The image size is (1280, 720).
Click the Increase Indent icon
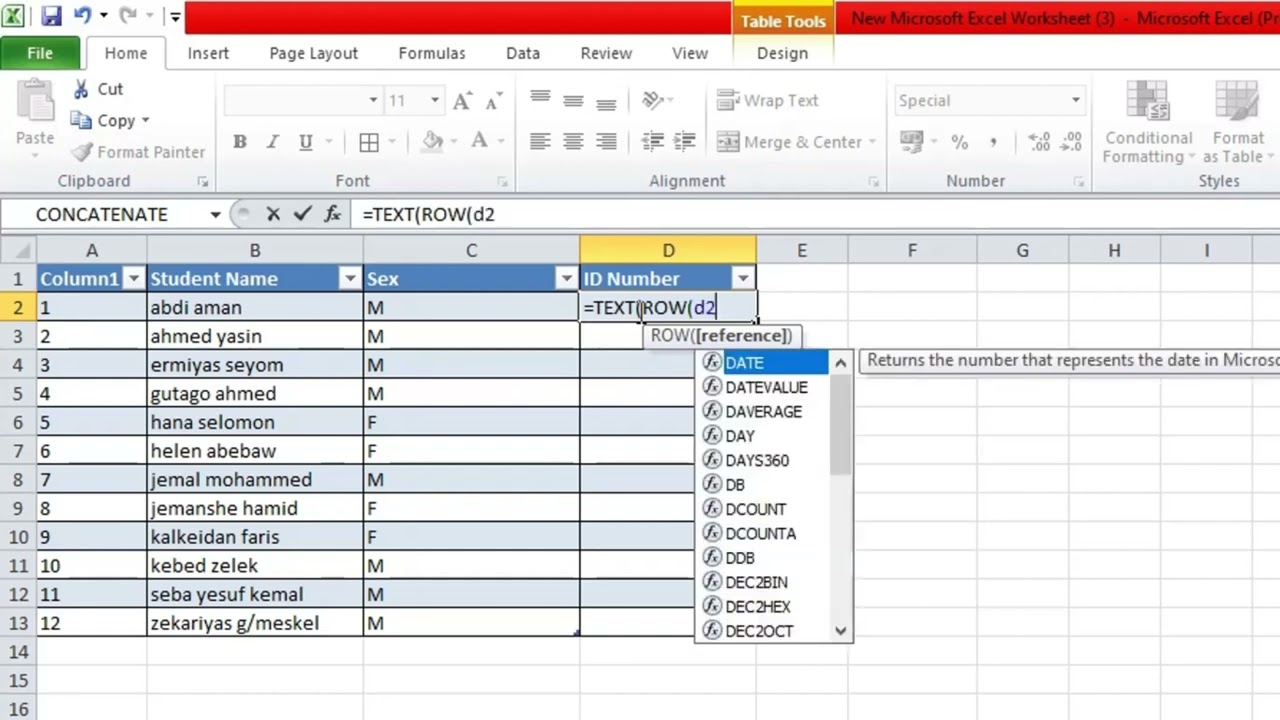685,142
